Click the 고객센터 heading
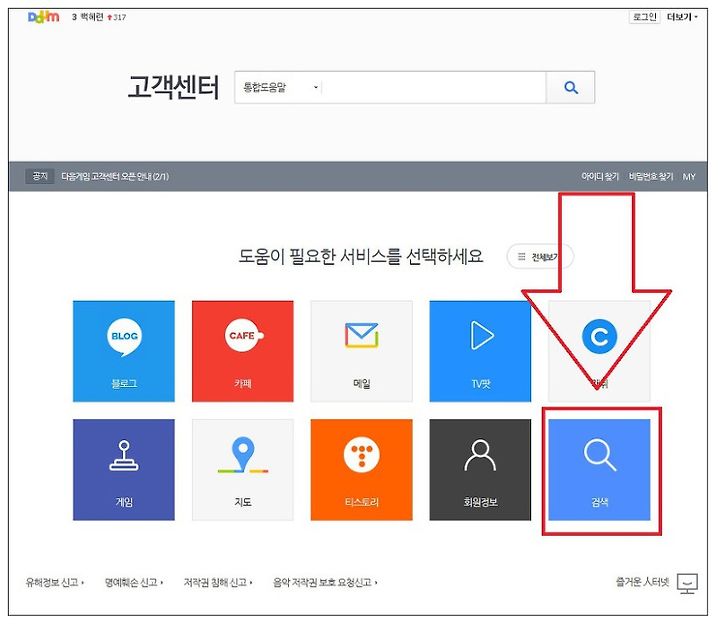The image size is (720, 627). pos(174,87)
